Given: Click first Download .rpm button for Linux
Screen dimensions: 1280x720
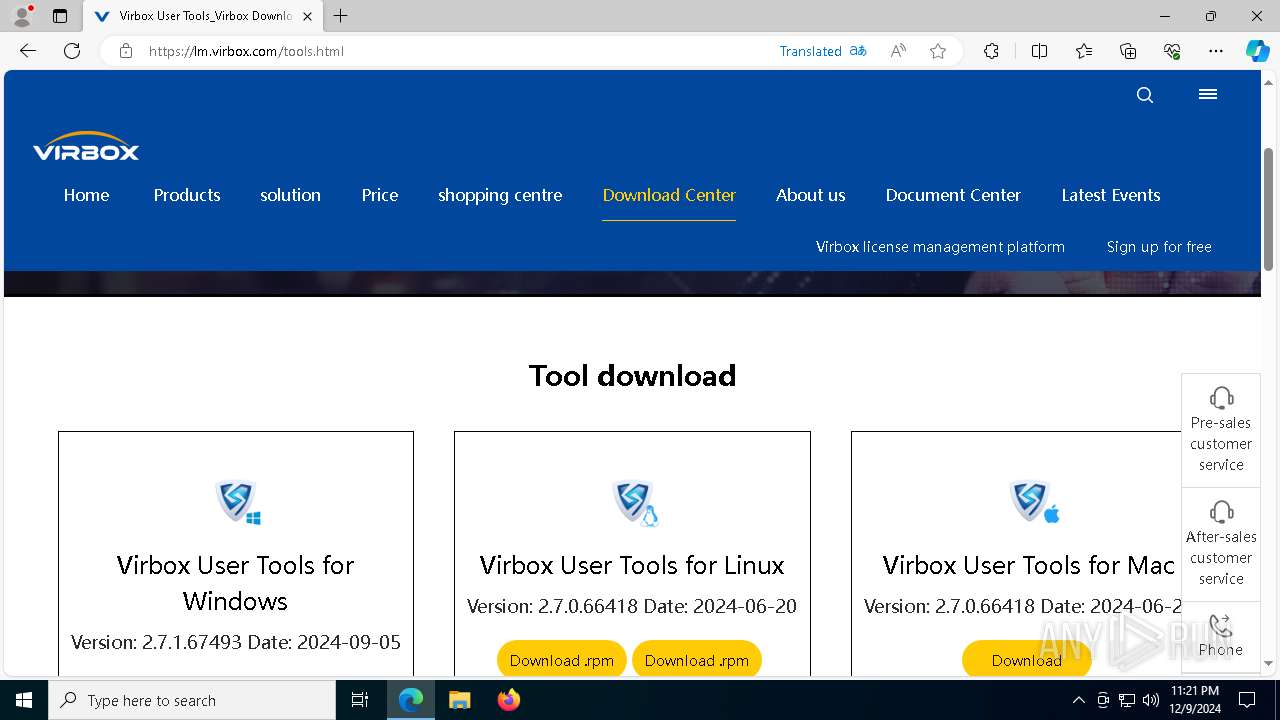Looking at the screenshot, I should point(562,660).
